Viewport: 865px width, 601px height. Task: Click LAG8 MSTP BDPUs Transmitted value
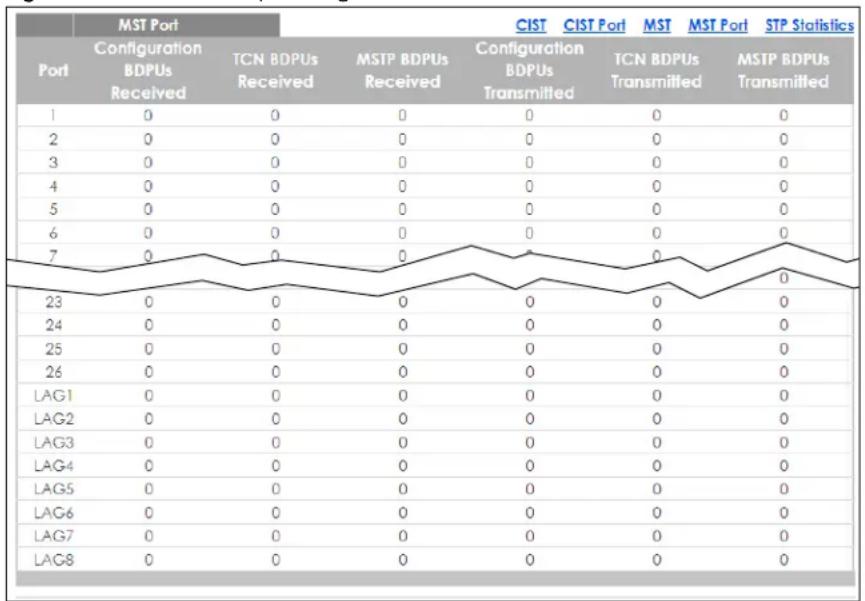[x=783, y=560]
